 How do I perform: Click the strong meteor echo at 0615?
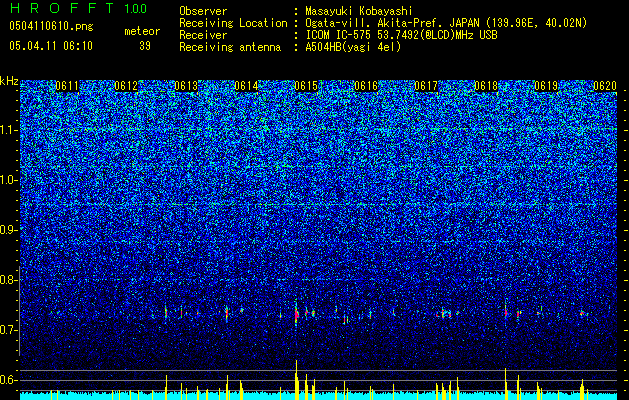pos(297,315)
